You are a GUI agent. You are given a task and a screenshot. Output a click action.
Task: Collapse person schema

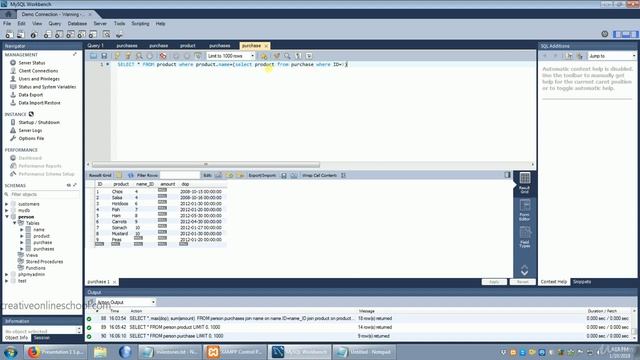click(x=7, y=217)
